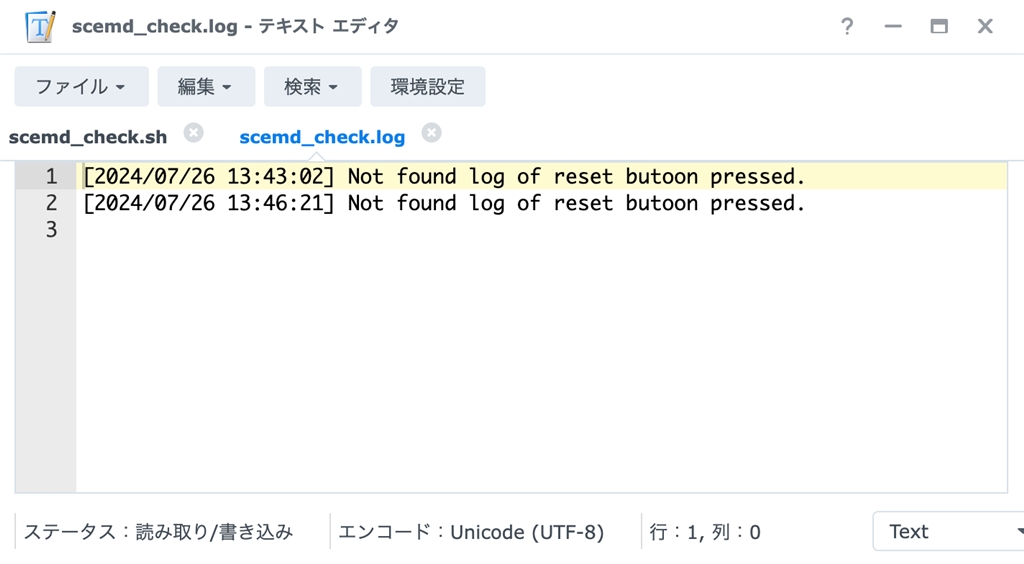This screenshot has width=1024, height=564.
Task: Click the help question mark icon
Action: (847, 27)
